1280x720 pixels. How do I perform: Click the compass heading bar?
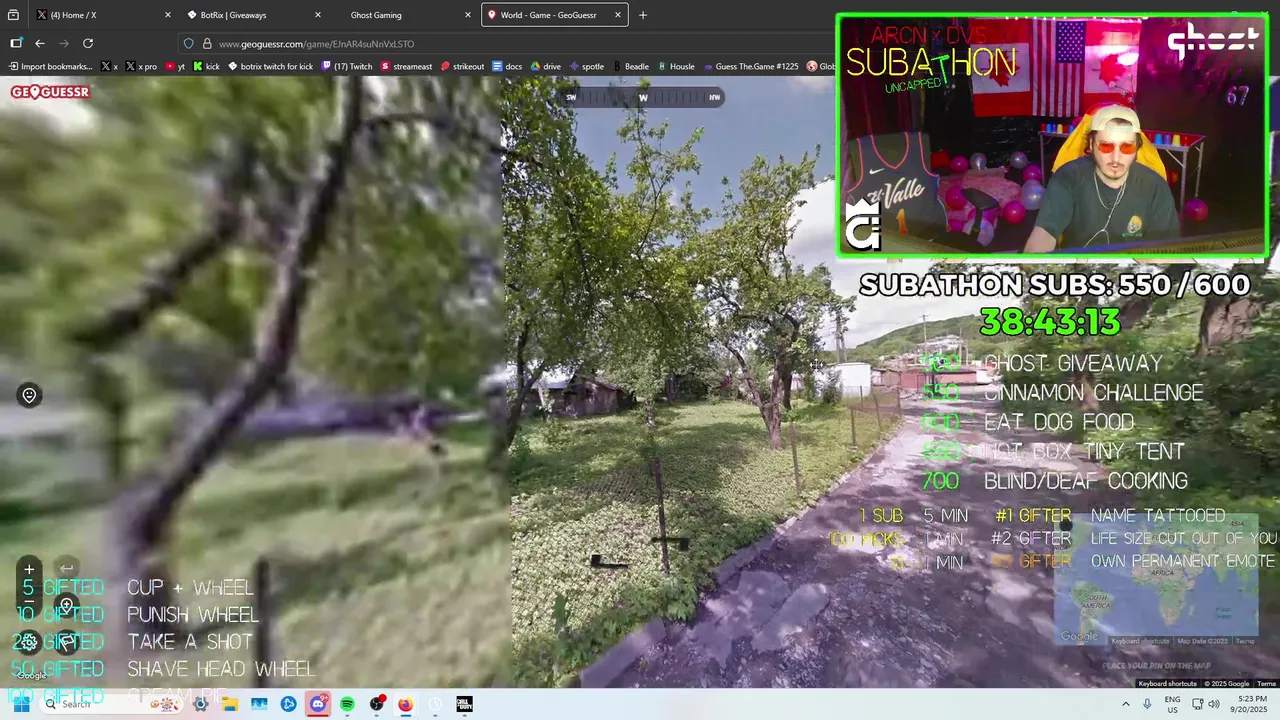coord(643,97)
